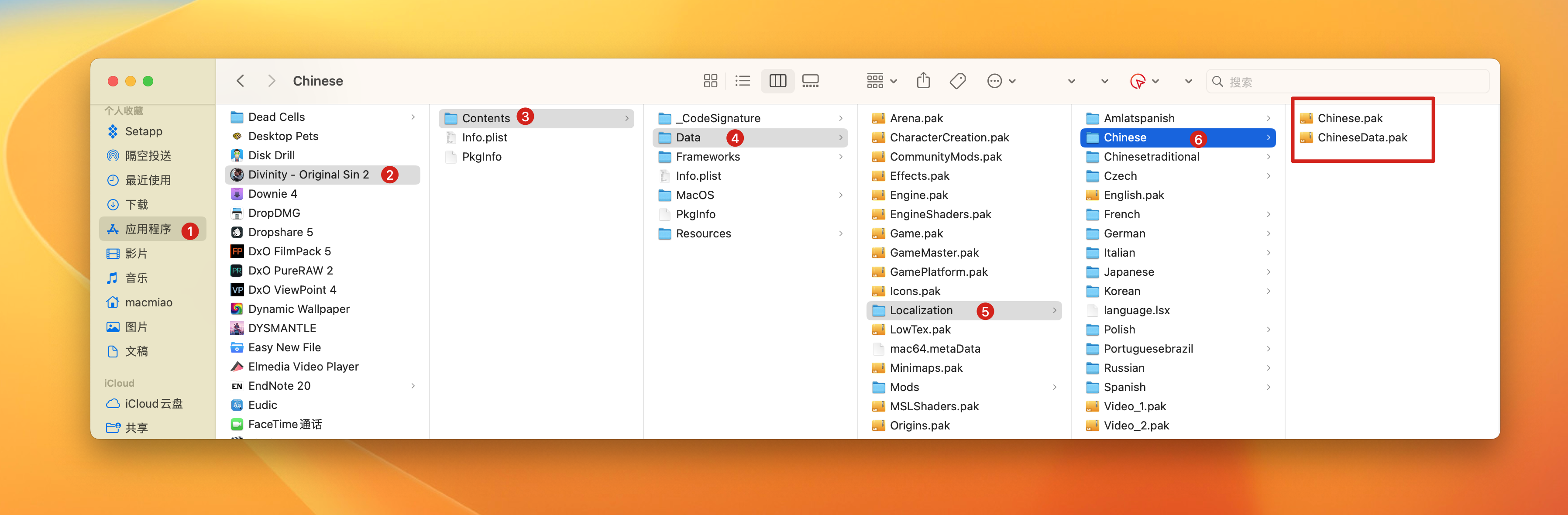Screen dimensions: 1568x515
Task: Switch to gallery view
Action: [x=810, y=81]
